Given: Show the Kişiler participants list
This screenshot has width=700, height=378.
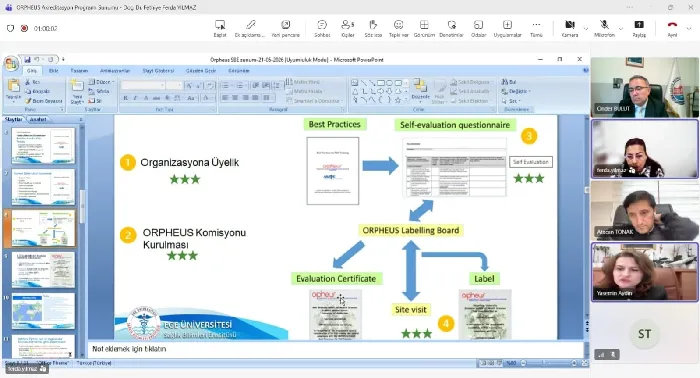Looking at the screenshot, I should pos(347,28).
